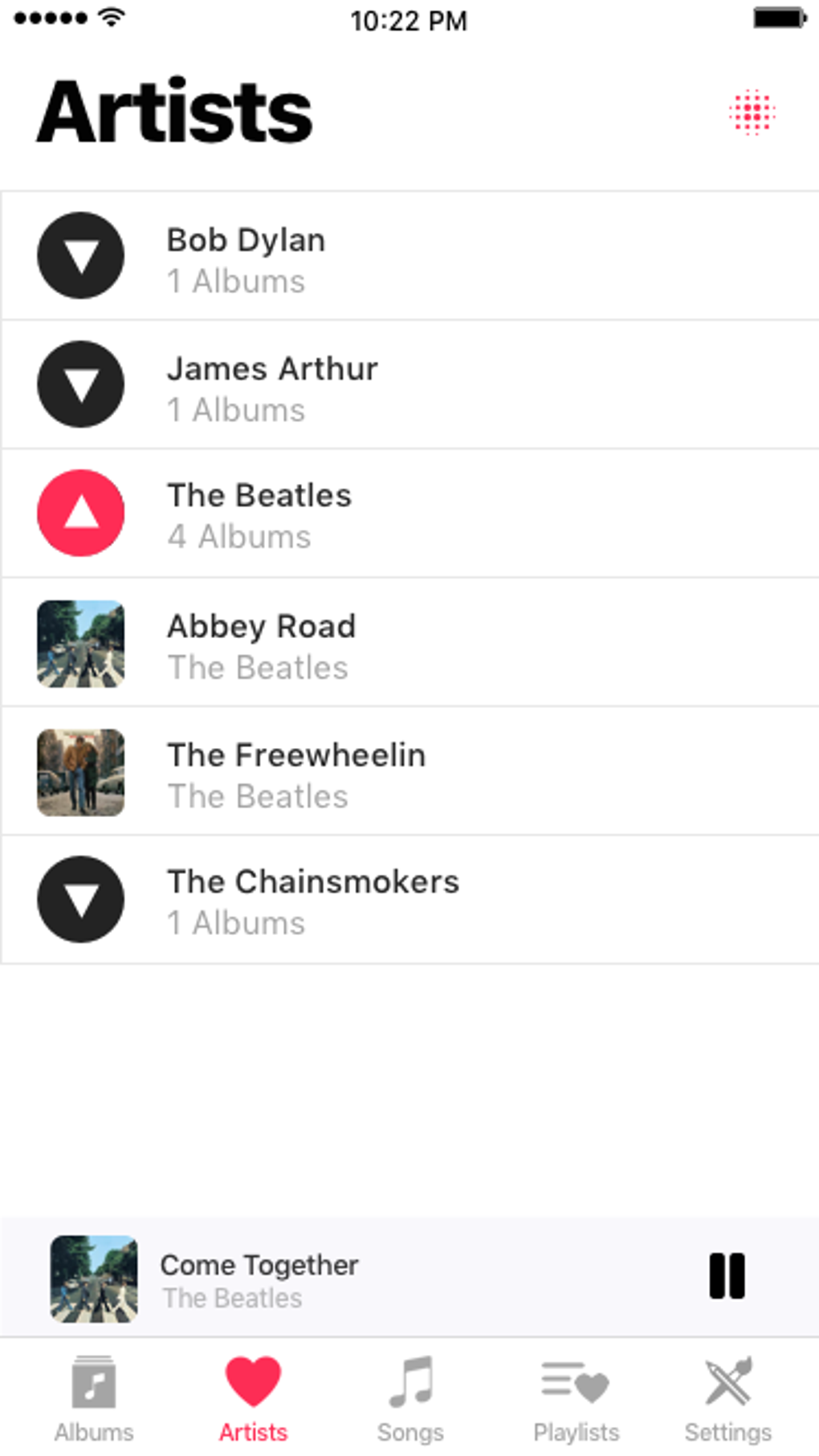Tap the Bob Dylan artist name
The width and height of the screenshot is (819, 1456).
[246, 240]
